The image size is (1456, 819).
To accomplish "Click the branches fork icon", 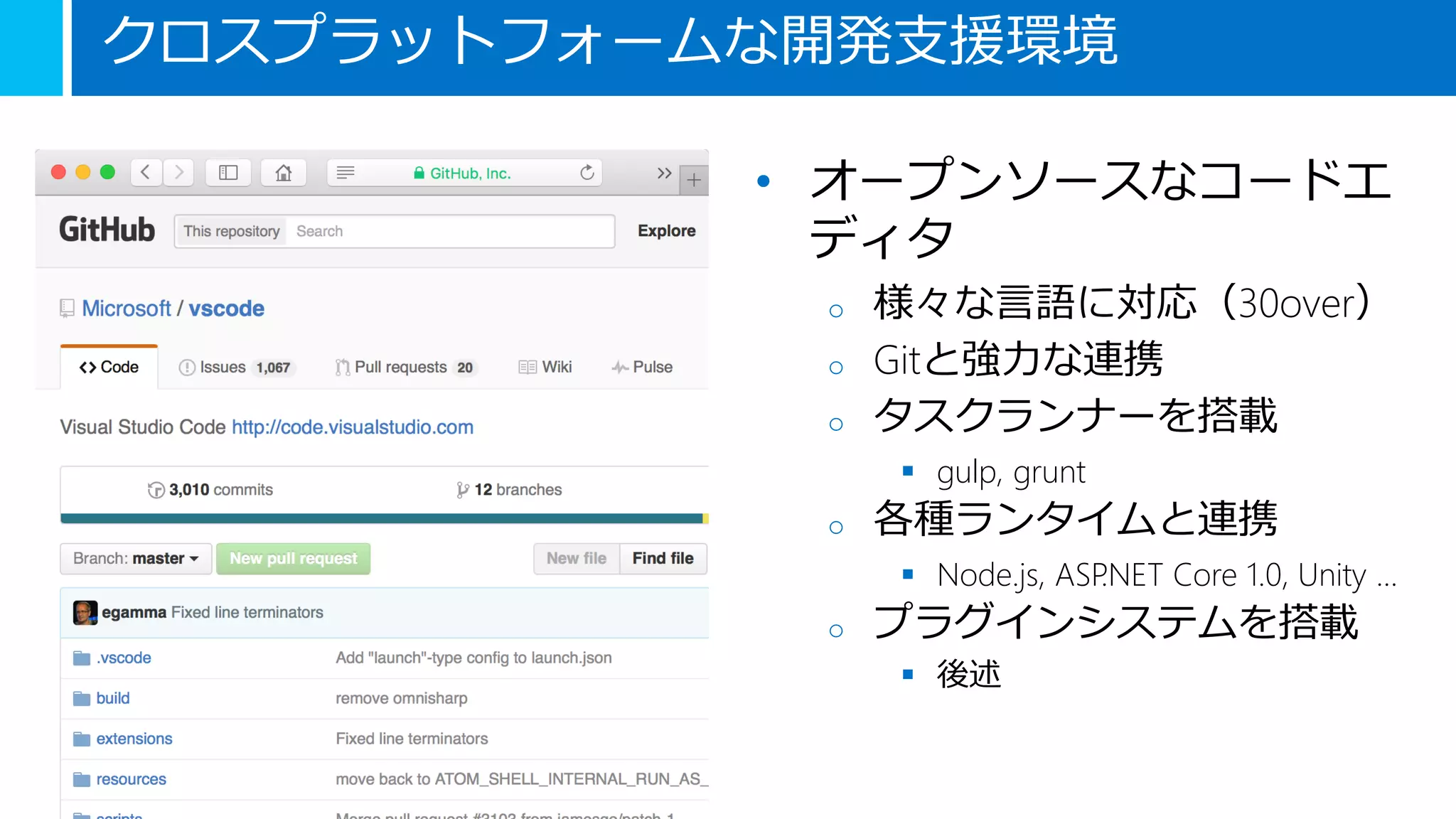I will [x=463, y=490].
